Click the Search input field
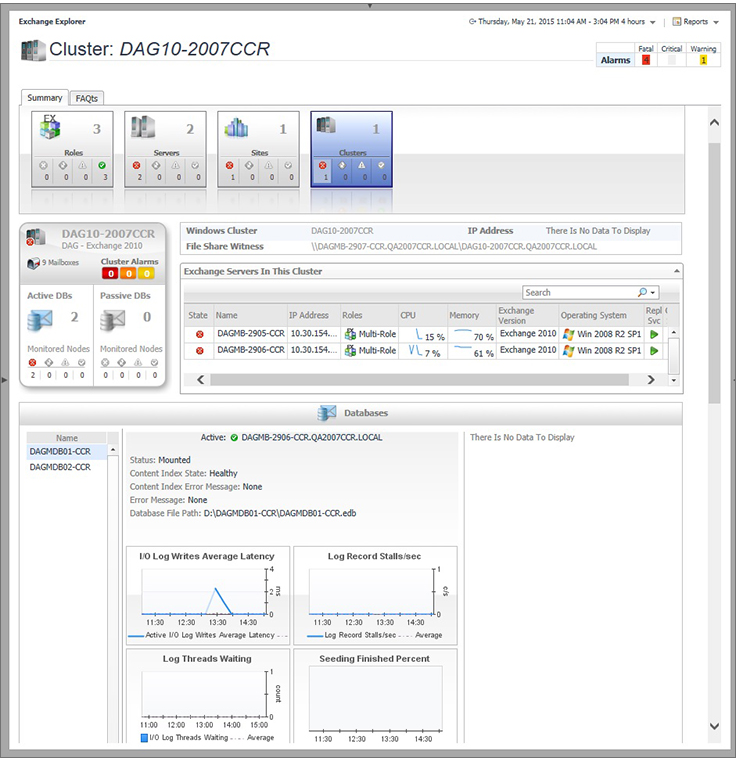The image size is (736, 760). (x=579, y=293)
